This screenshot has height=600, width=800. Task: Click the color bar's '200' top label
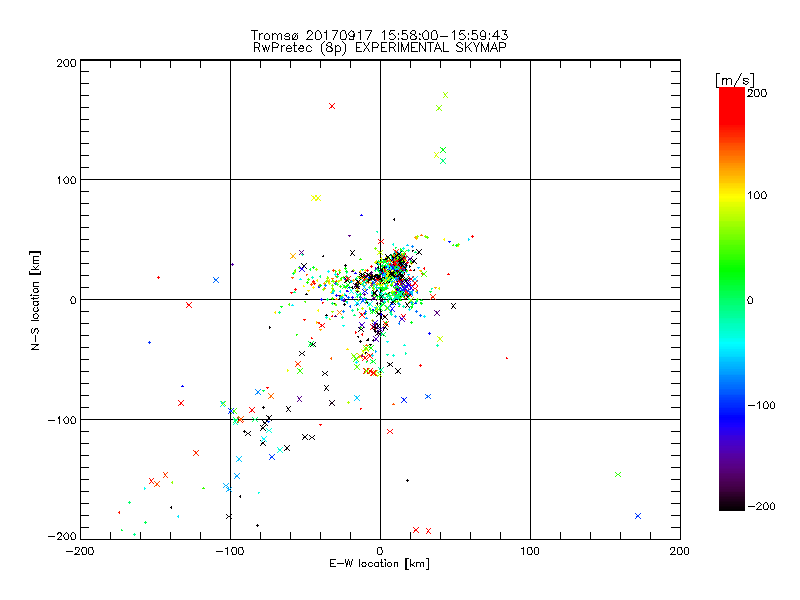click(x=757, y=93)
